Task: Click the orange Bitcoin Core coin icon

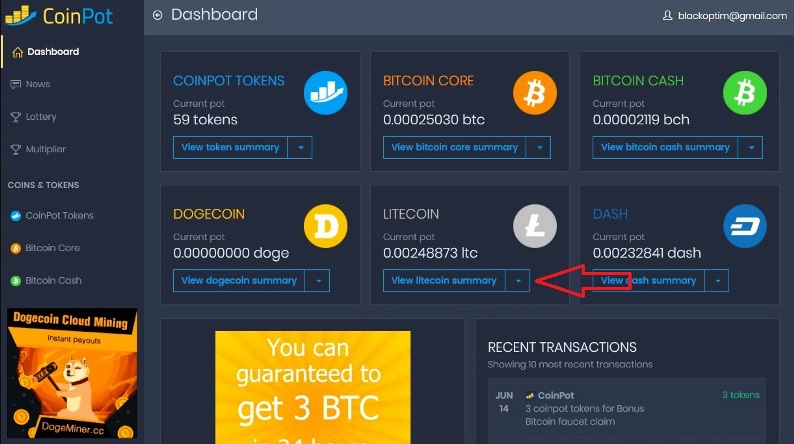Action: (x=535, y=93)
